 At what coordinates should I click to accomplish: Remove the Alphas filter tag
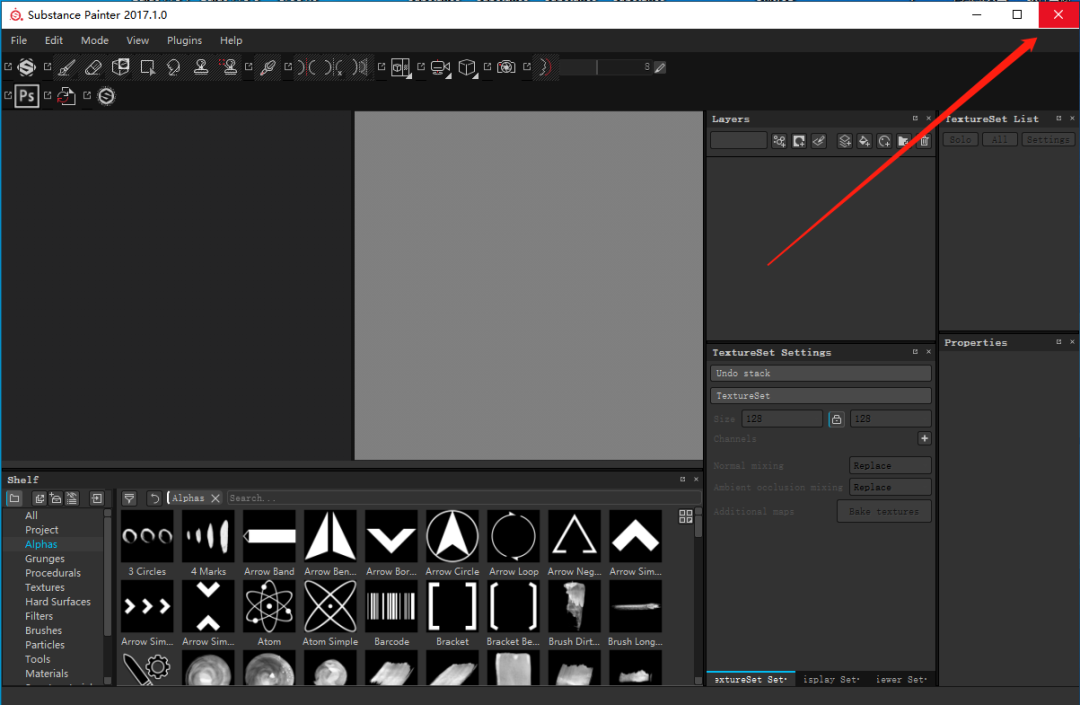pos(216,498)
